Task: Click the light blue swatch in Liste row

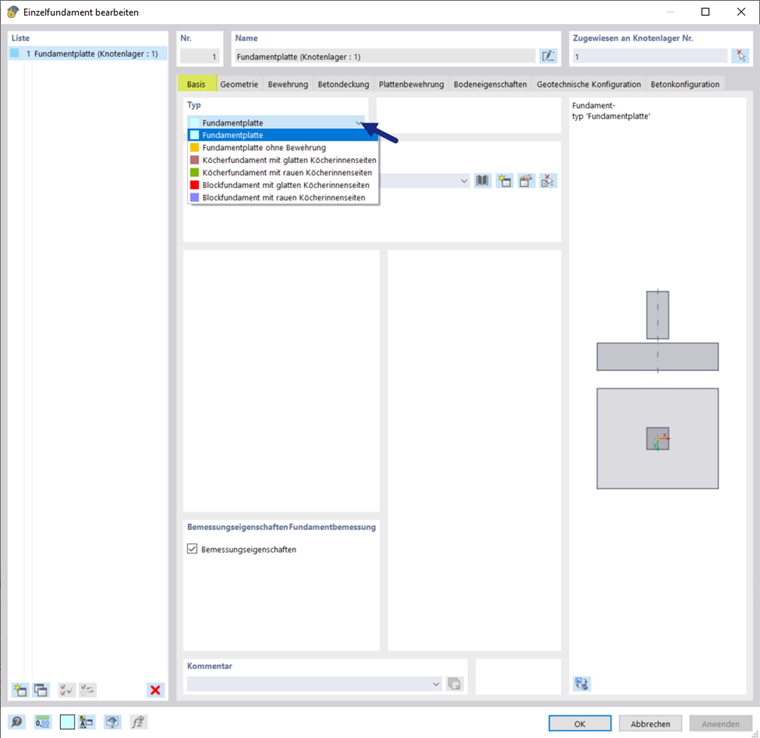Action: pyautogui.click(x=15, y=53)
